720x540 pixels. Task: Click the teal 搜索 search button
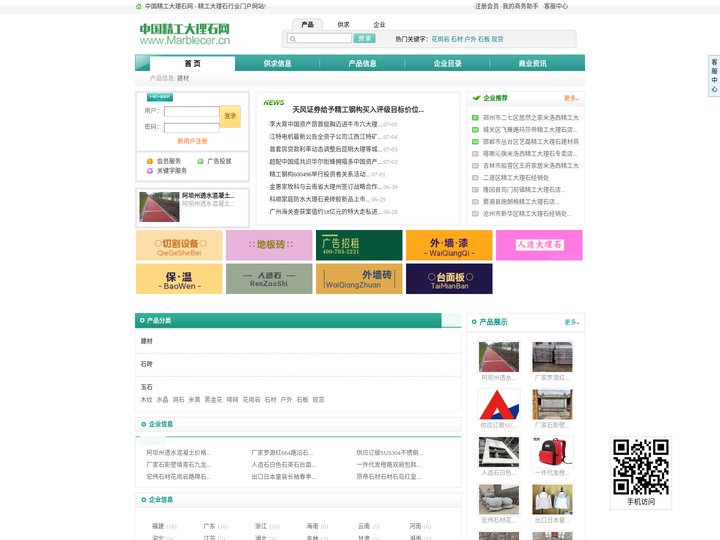365,39
